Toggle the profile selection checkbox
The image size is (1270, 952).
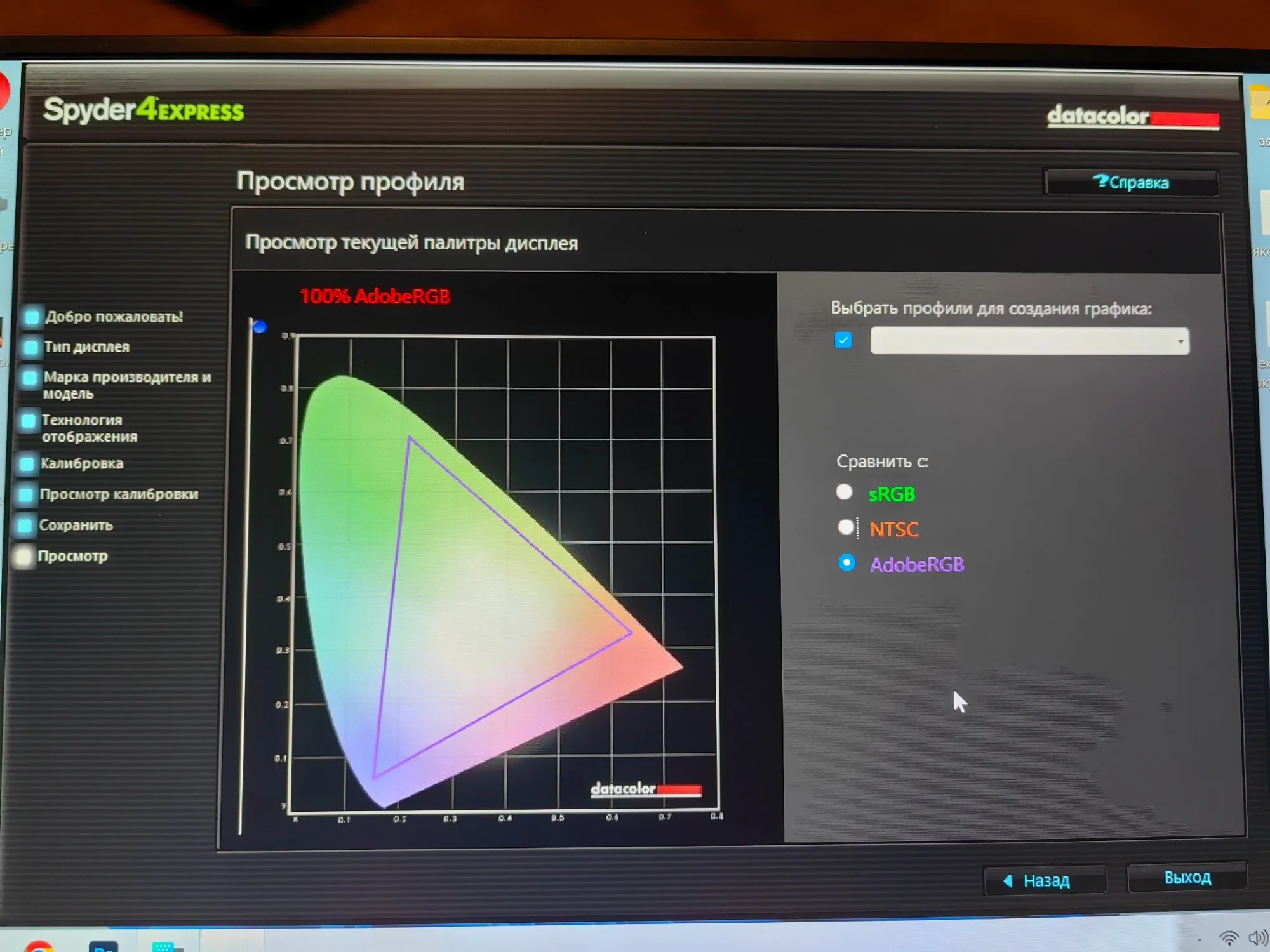pyautogui.click(x=843, y=340)
